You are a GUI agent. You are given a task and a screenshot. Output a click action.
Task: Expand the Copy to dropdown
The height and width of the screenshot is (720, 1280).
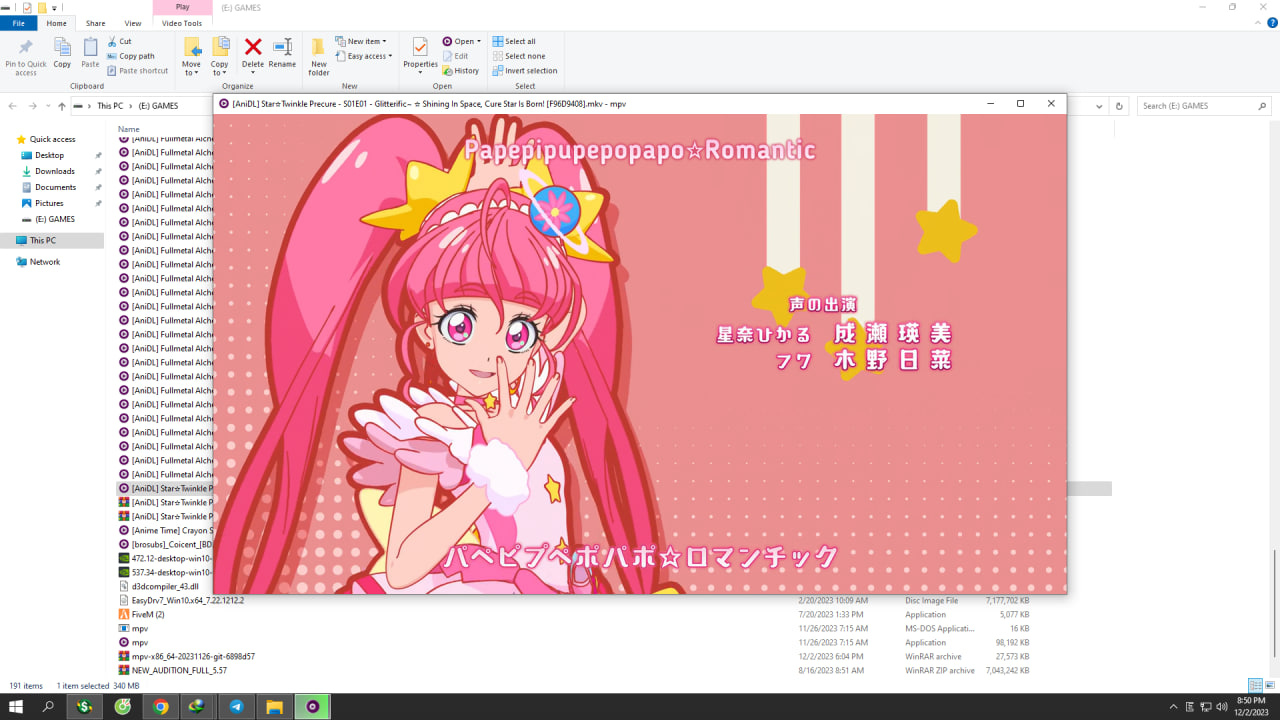tap(219, 69)
